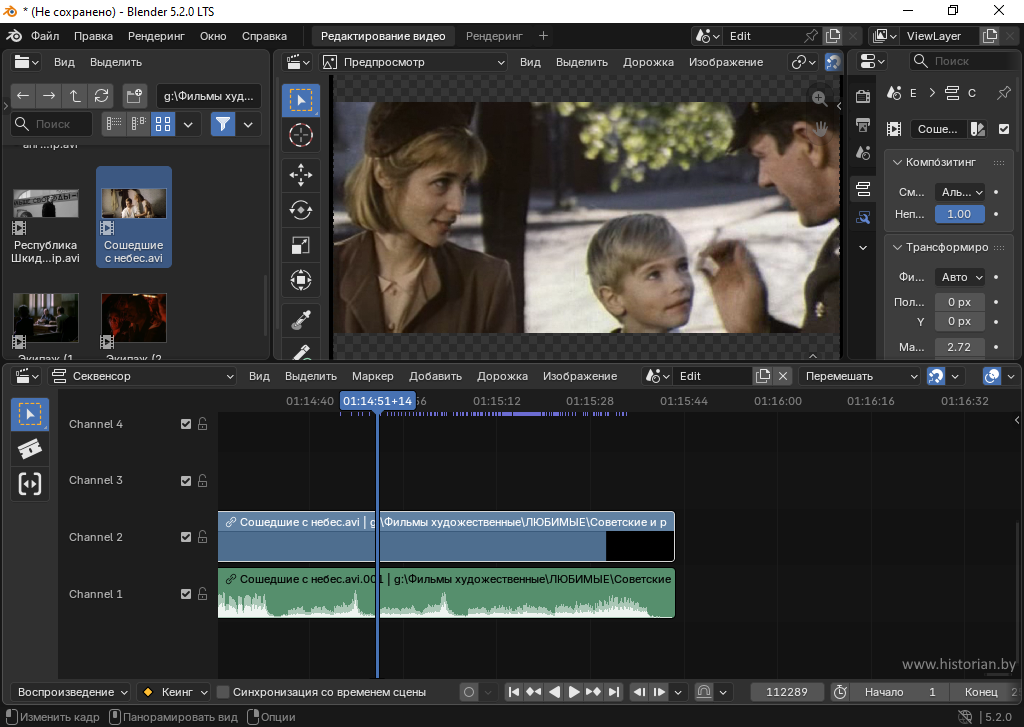This screenshot has height=727, width=1024.
Task: Enable Synchronization with scene time checkbox
Action: tap(223, 692)
